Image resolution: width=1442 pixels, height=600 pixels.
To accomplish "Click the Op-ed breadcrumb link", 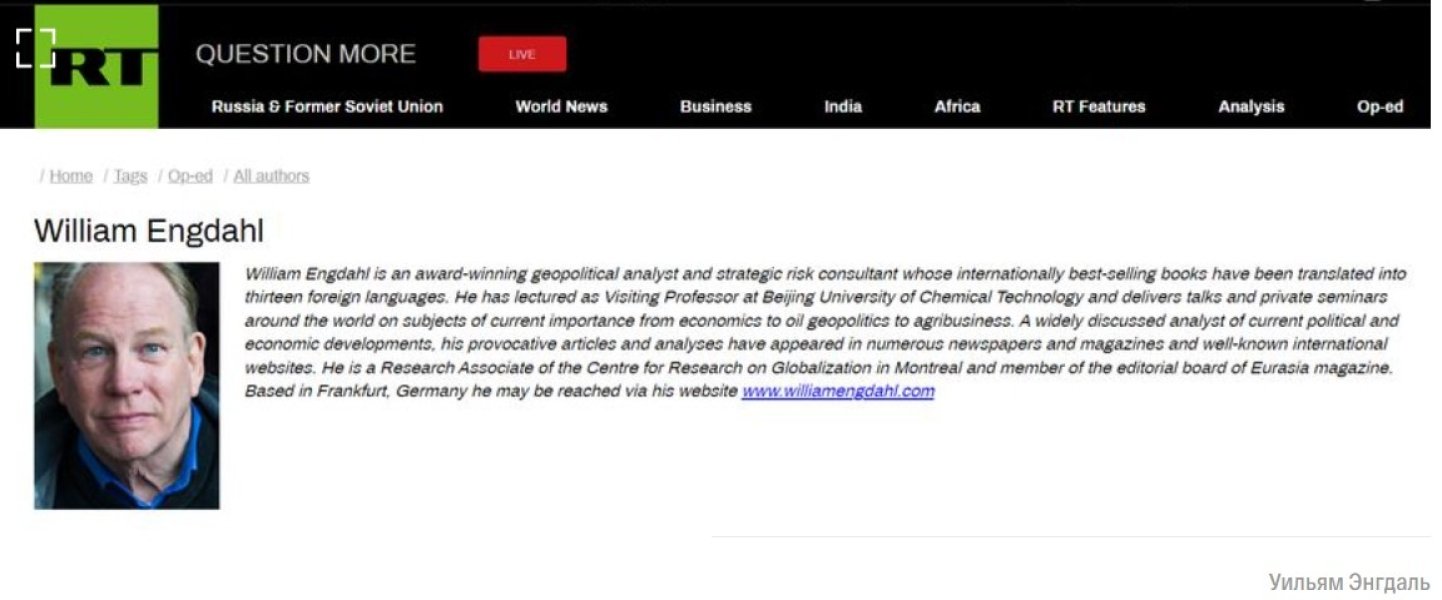I will pos(190,176).
